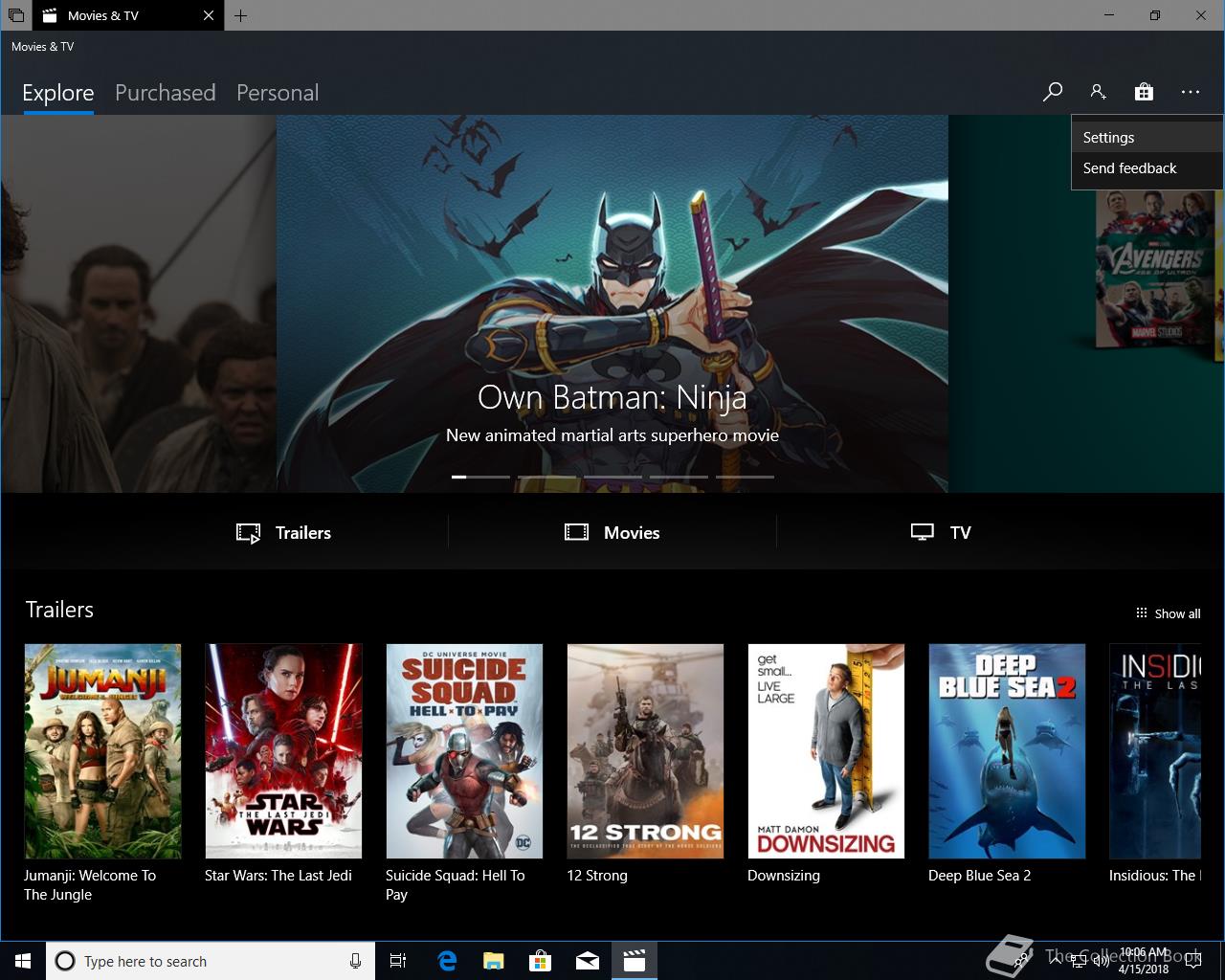Open the Insidious poster thumbnail
This screenshot has height=980, width=1225.
(x=1155, y=751)
